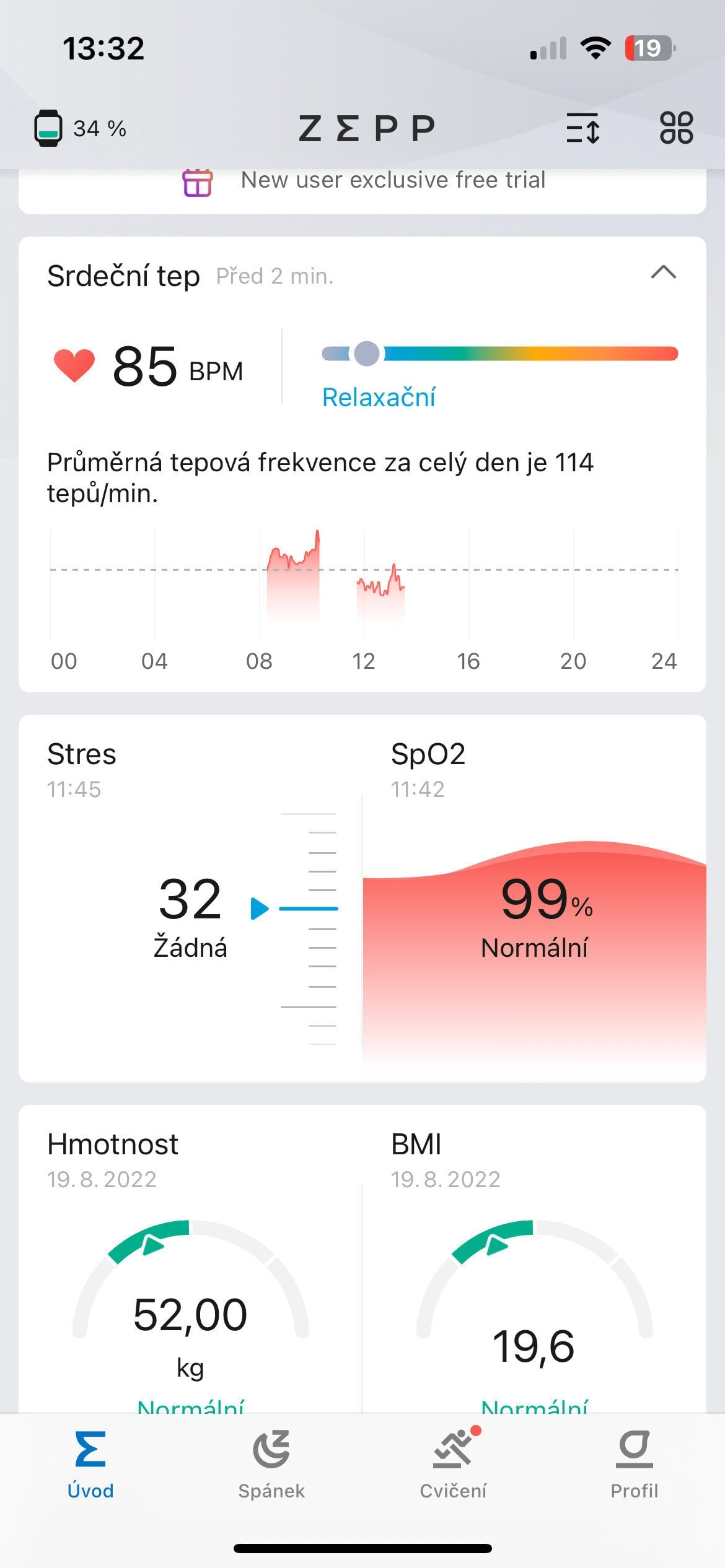This screenshot has width=725, height=1568.
Task: Open the Hmotnost weight card
Action: click(190, 1270)
